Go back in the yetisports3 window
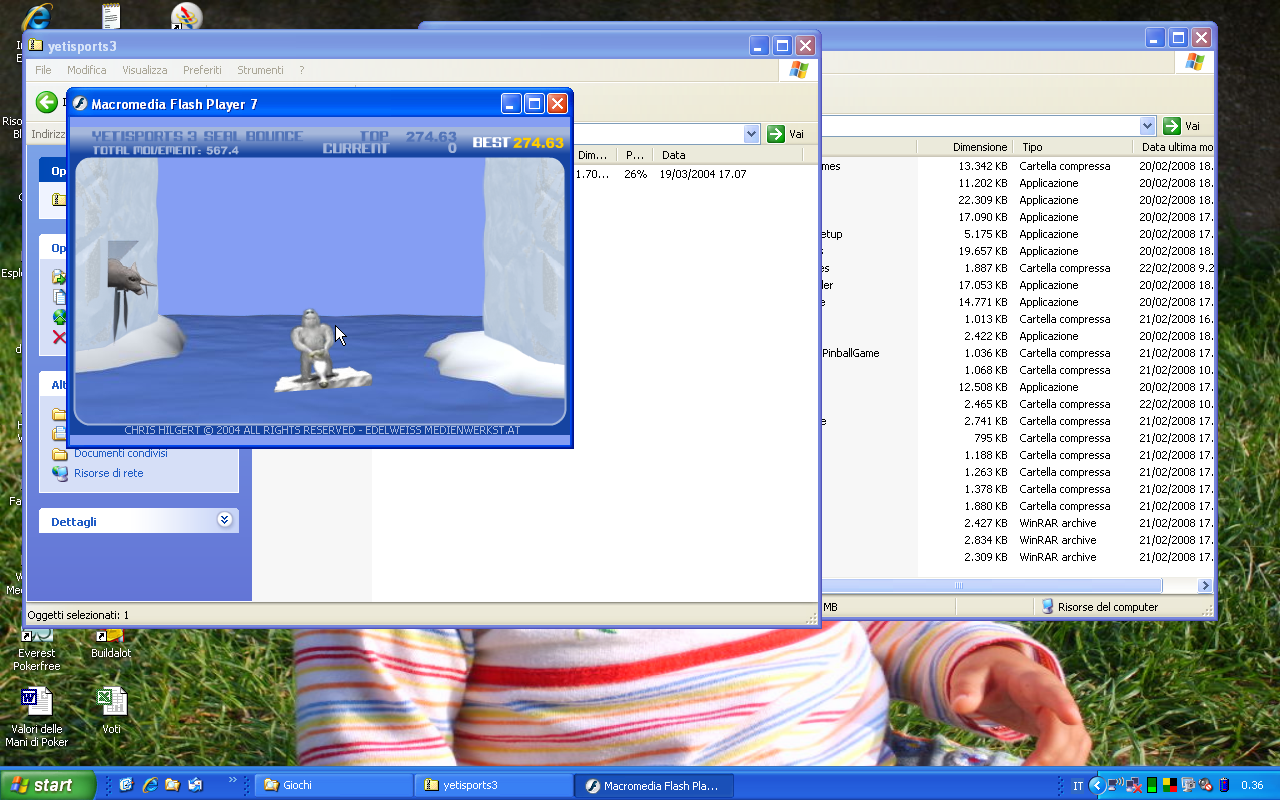 point(46,101)
